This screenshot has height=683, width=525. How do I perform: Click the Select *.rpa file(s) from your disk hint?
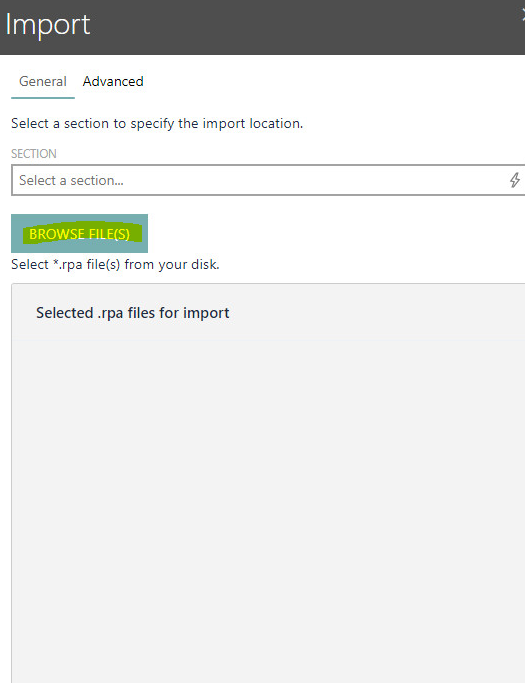point(115,264)
